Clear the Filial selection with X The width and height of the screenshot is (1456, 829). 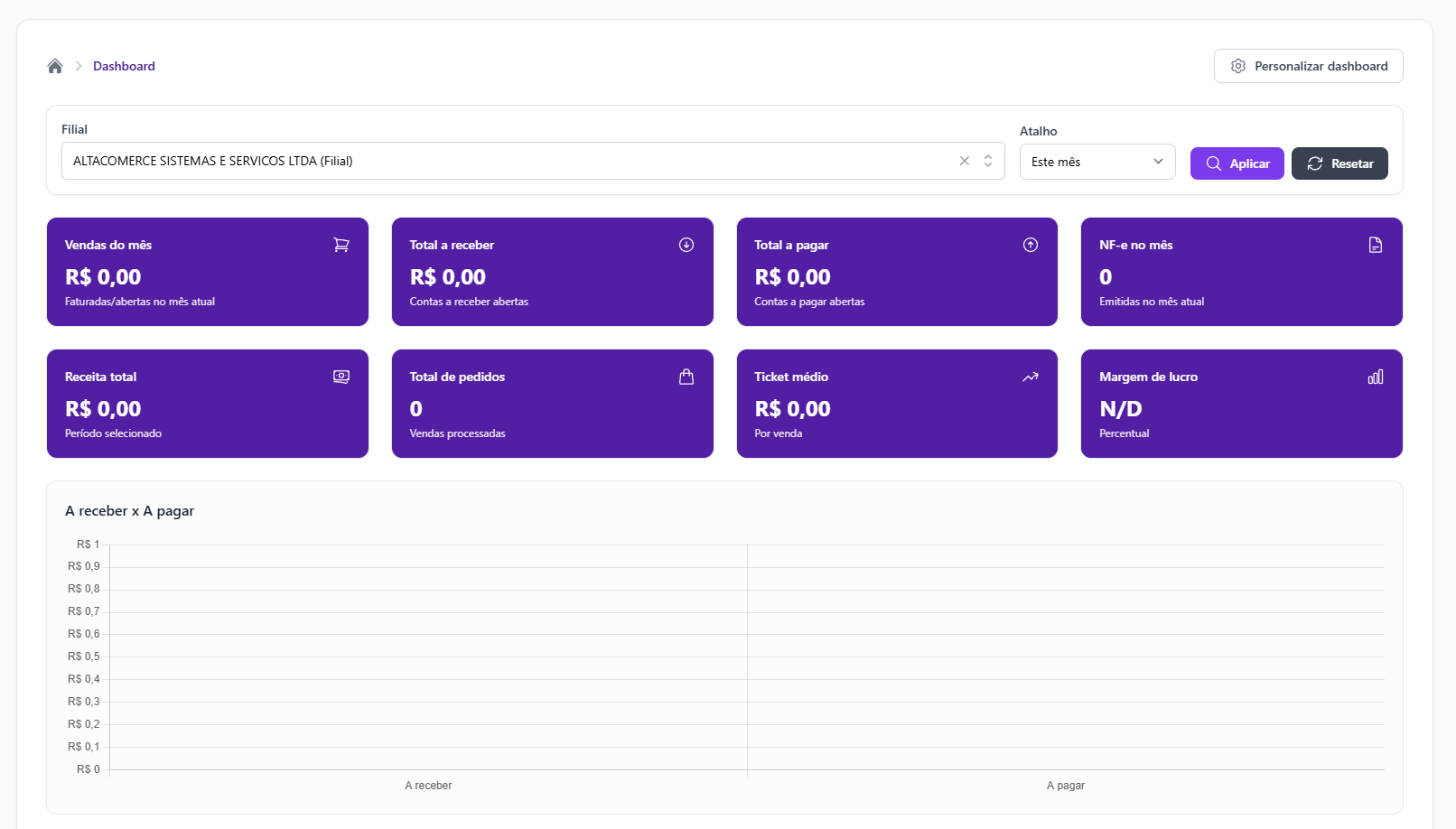[x=965, y=161]
